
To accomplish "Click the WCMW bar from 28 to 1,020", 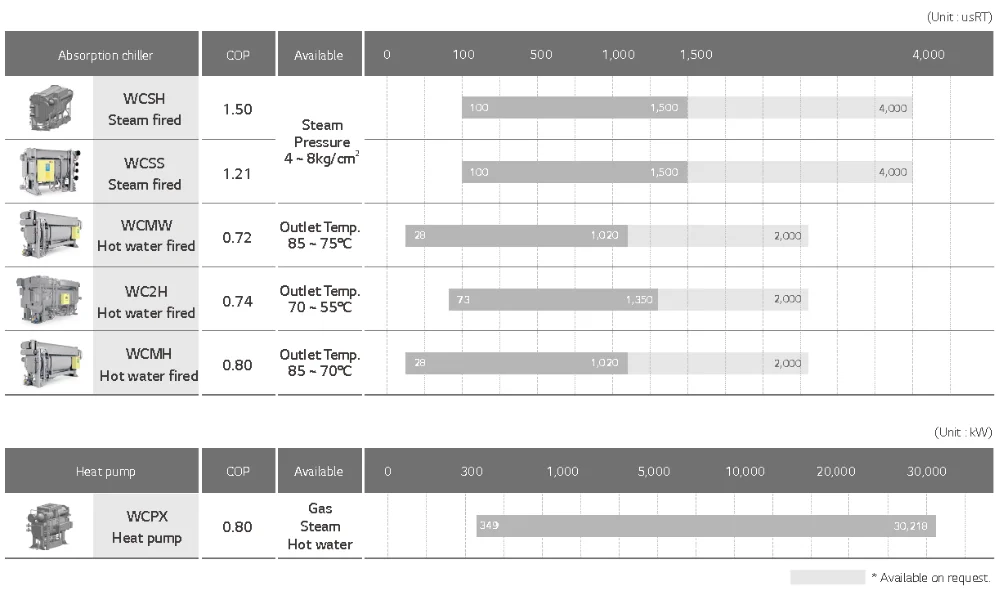I will point(516,236).
